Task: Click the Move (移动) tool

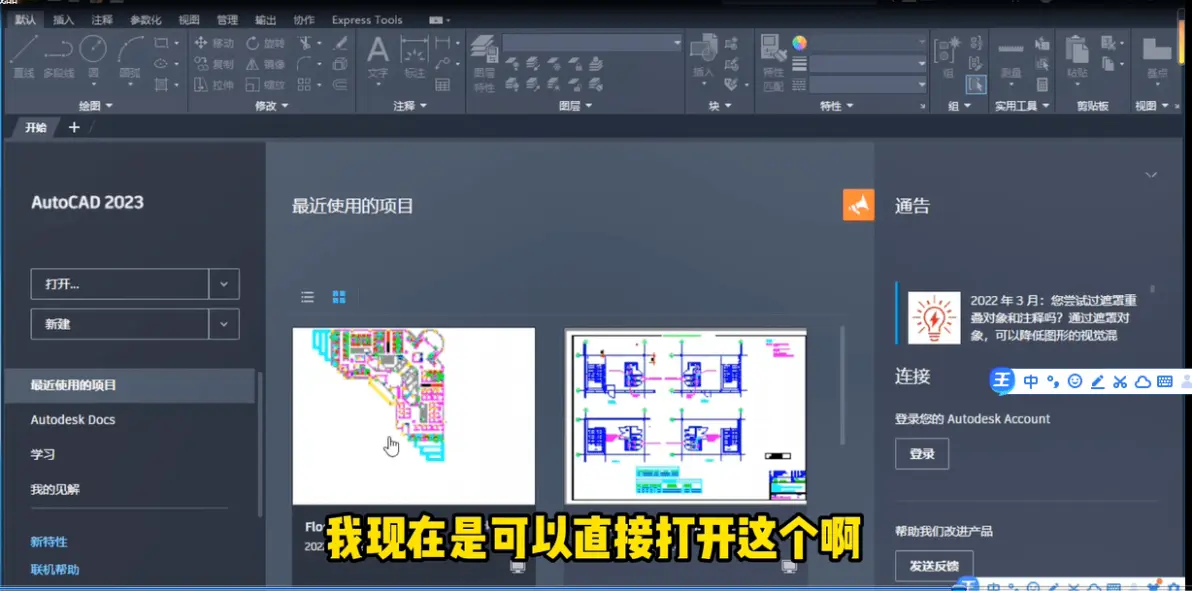Action: click(x=214, y=43)
